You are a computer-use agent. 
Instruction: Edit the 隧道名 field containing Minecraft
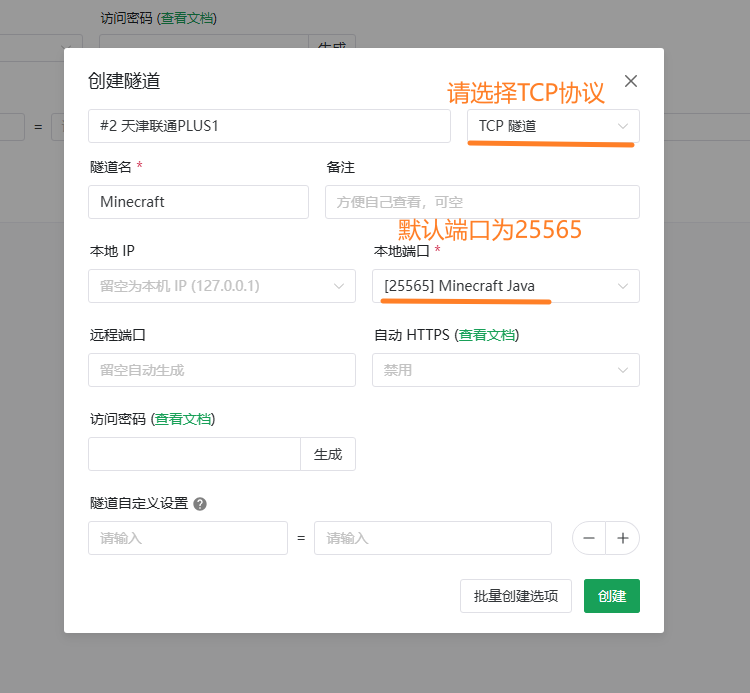pyautogui.click(x=199, y=202)
